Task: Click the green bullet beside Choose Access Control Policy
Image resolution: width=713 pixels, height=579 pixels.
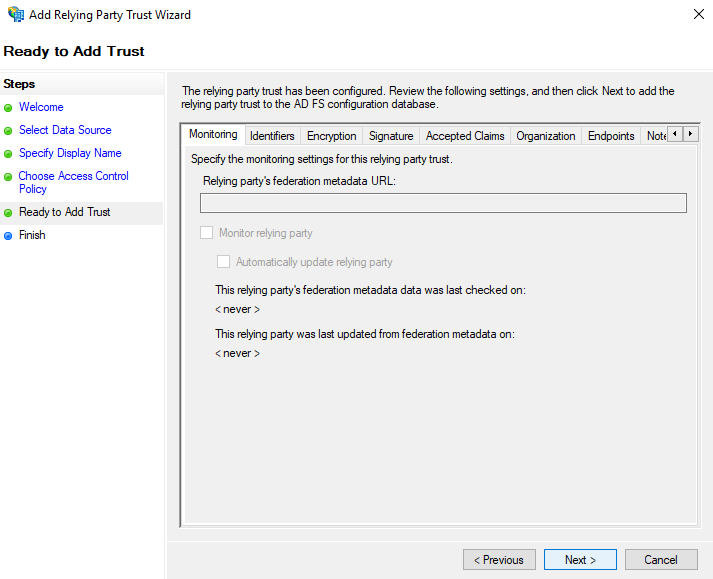Action: tap(8, 177)
